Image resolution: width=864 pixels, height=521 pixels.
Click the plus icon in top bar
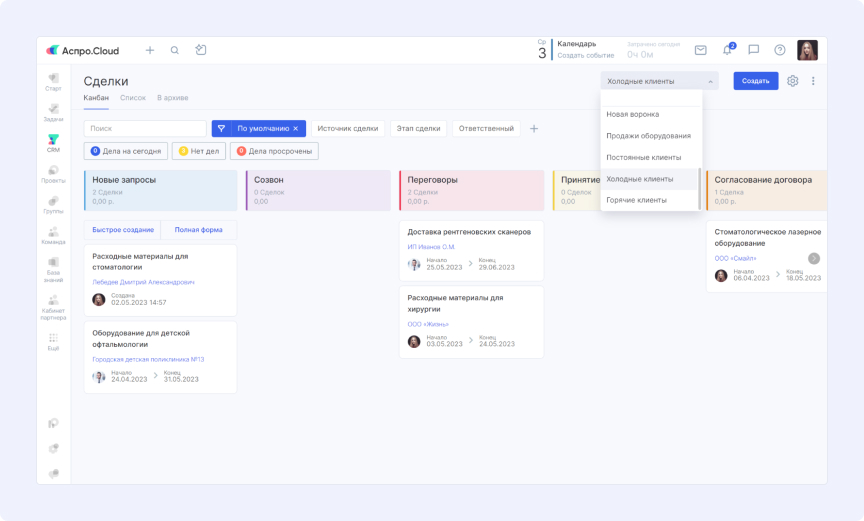(x=150, y=50)
